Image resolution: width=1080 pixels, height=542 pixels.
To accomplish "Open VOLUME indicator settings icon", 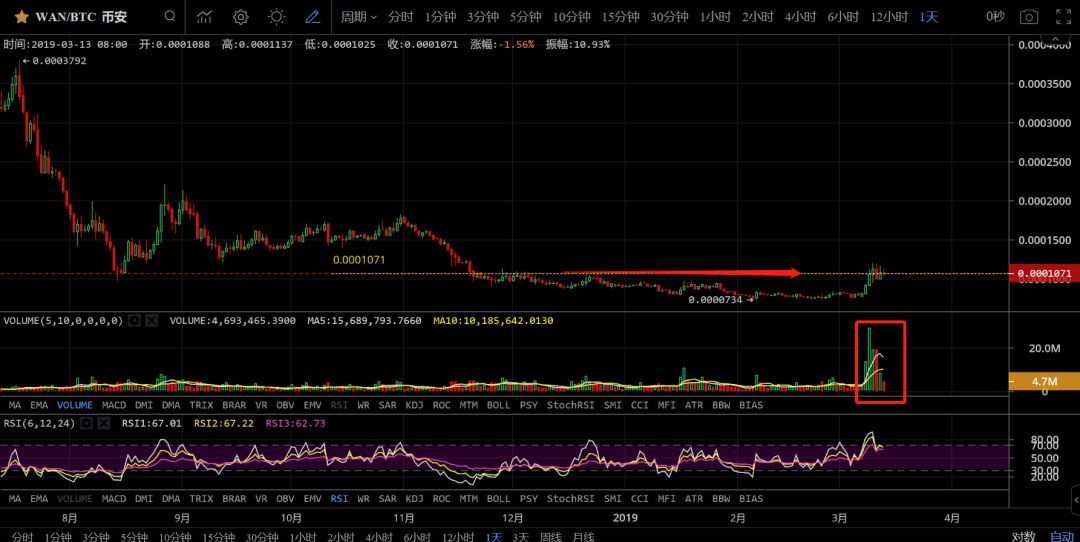I will click(x=134, y=321).
